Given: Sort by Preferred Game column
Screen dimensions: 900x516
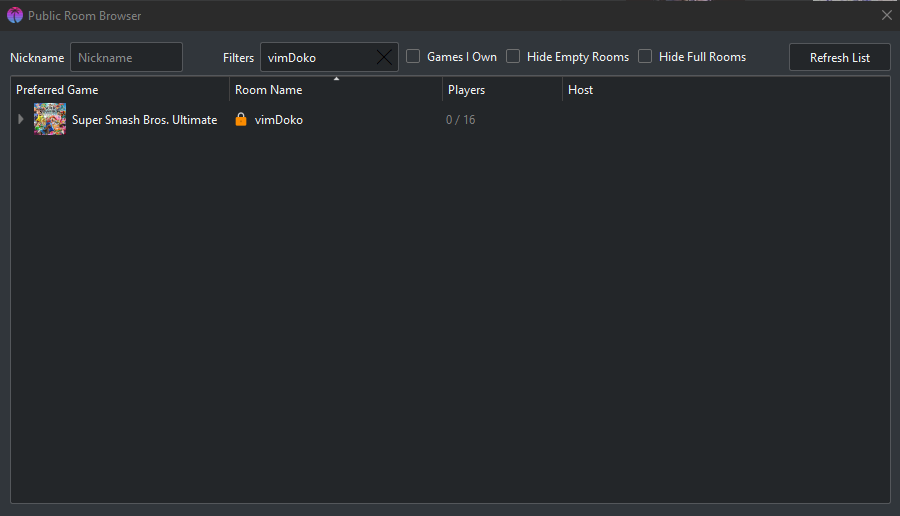Looking at the screenshot, I should click(x=120, y=90).
